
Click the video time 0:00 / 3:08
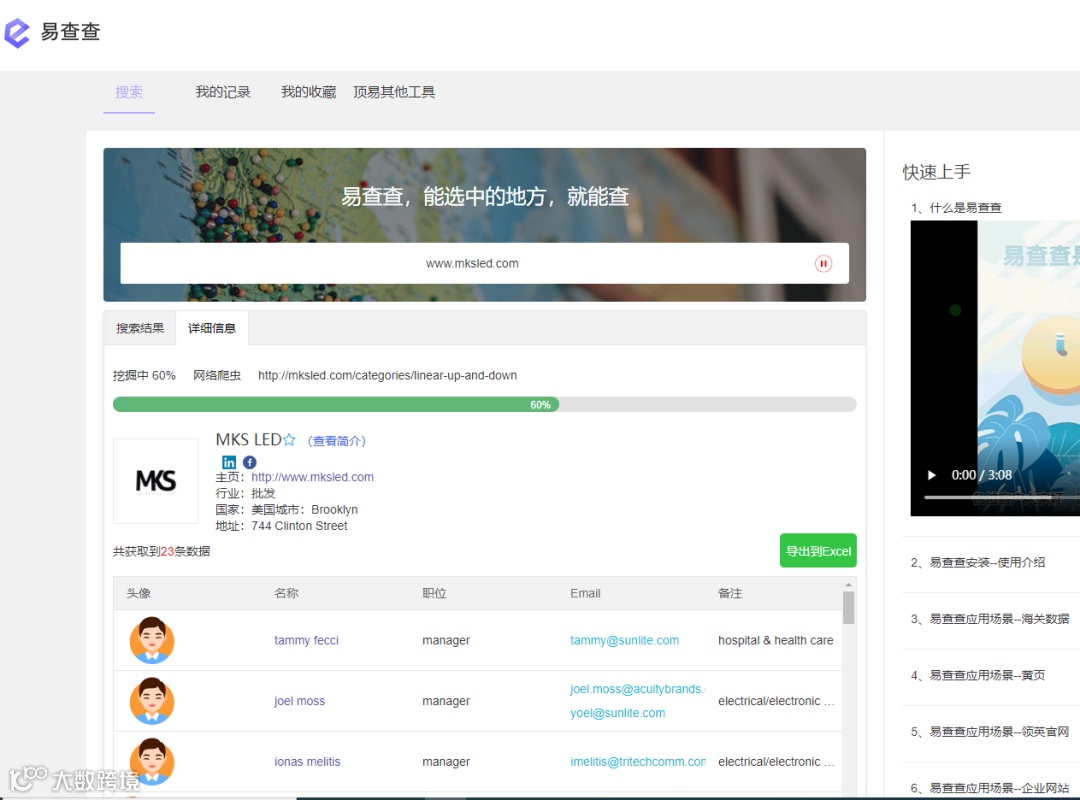point(982,475)
